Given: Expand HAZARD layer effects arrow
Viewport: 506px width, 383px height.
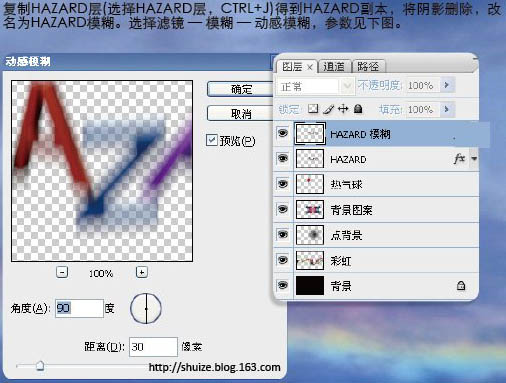Looking at the screenshot, I should [474, 159].
